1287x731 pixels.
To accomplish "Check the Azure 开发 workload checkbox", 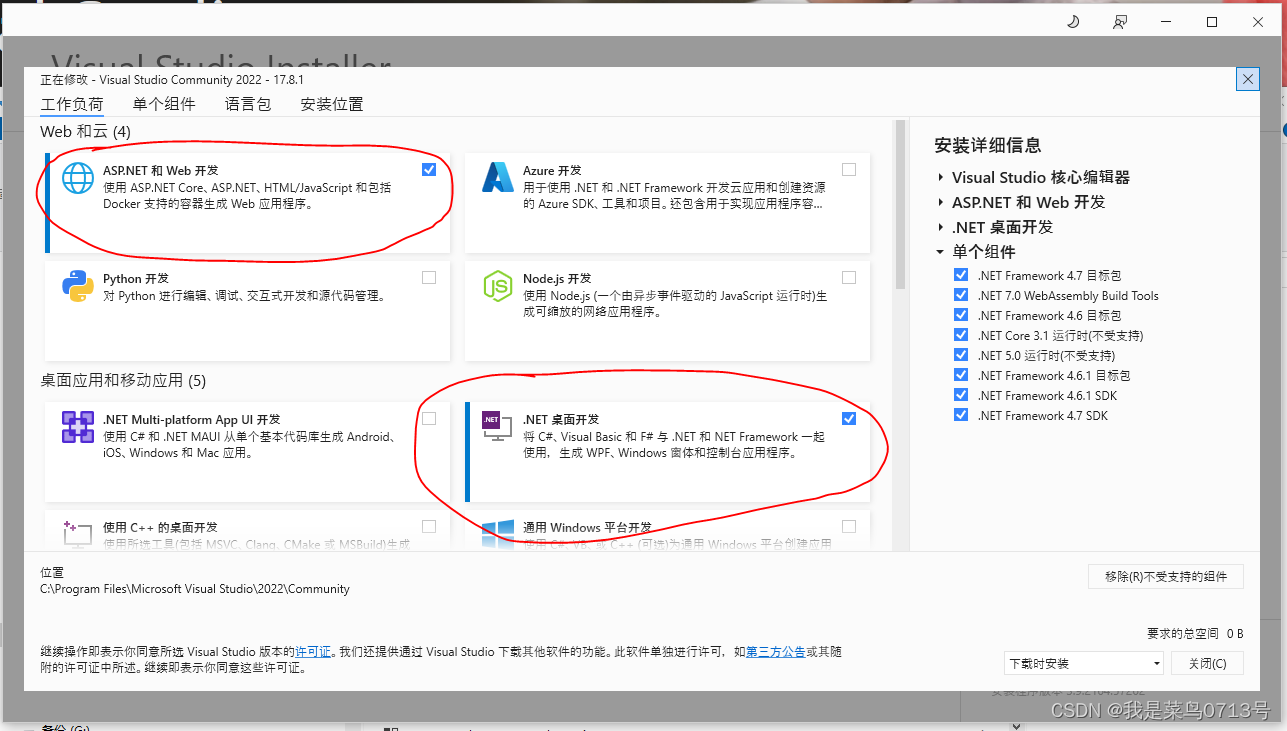I will [x=849, y=169].
